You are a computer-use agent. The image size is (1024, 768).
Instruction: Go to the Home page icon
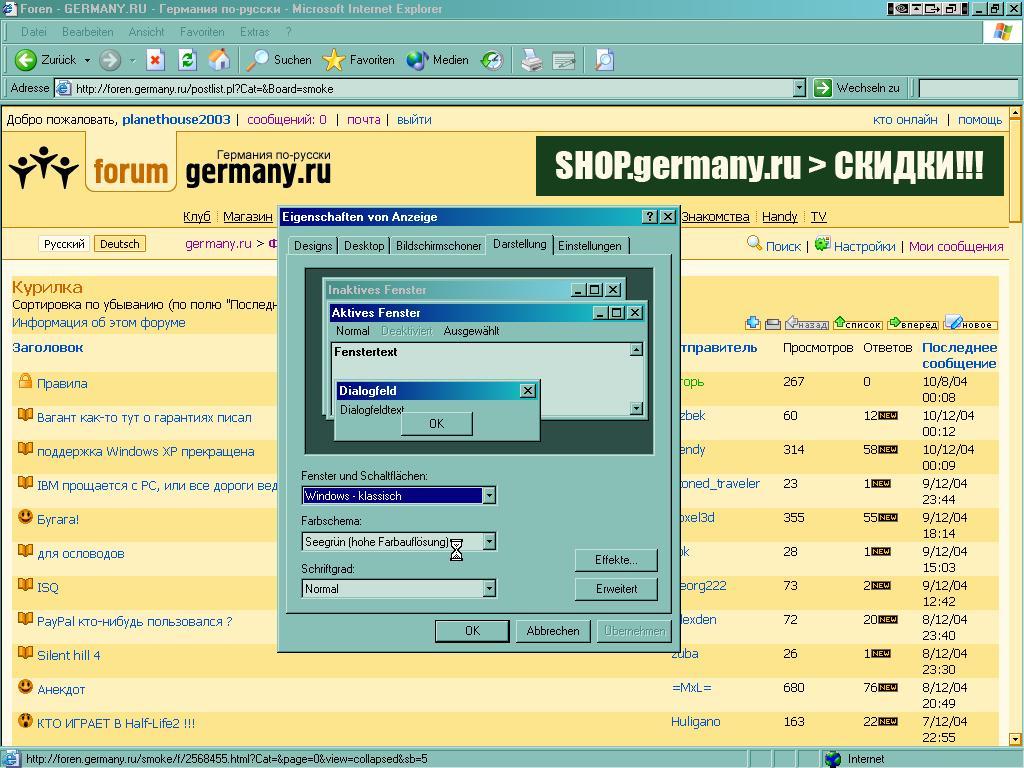coord(219,60)
